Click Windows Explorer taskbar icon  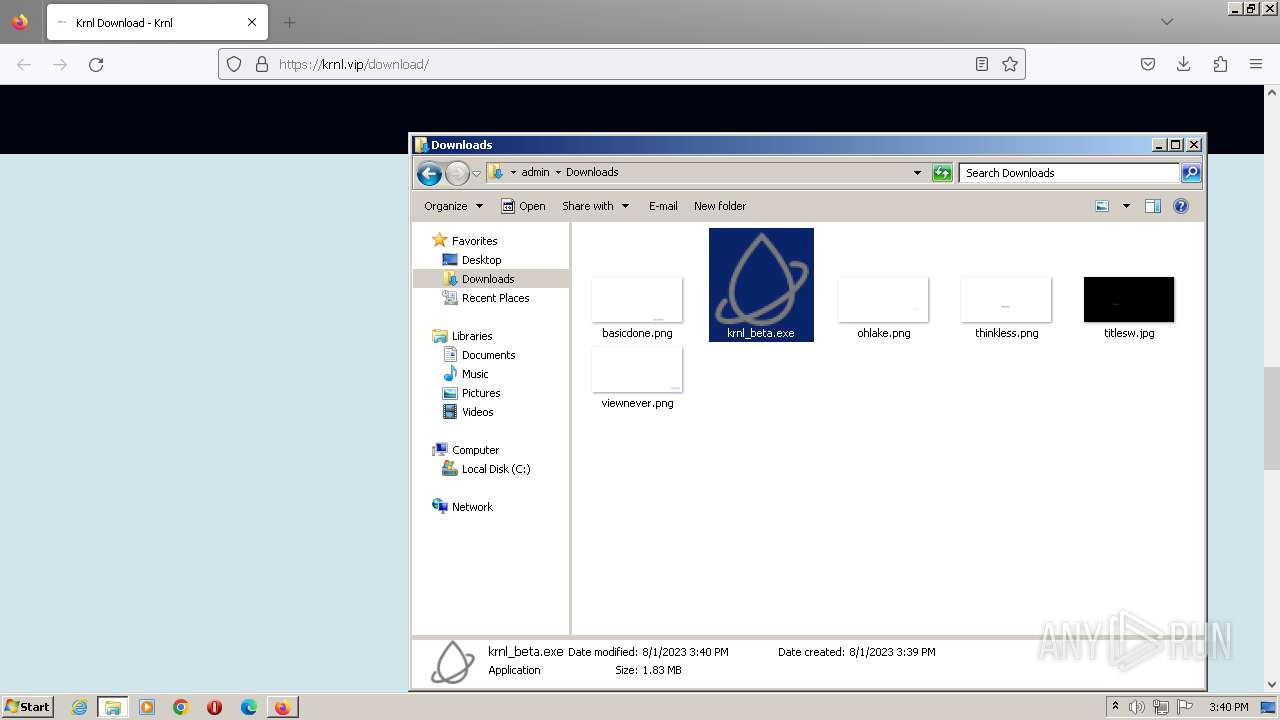(x=113, y=707)
